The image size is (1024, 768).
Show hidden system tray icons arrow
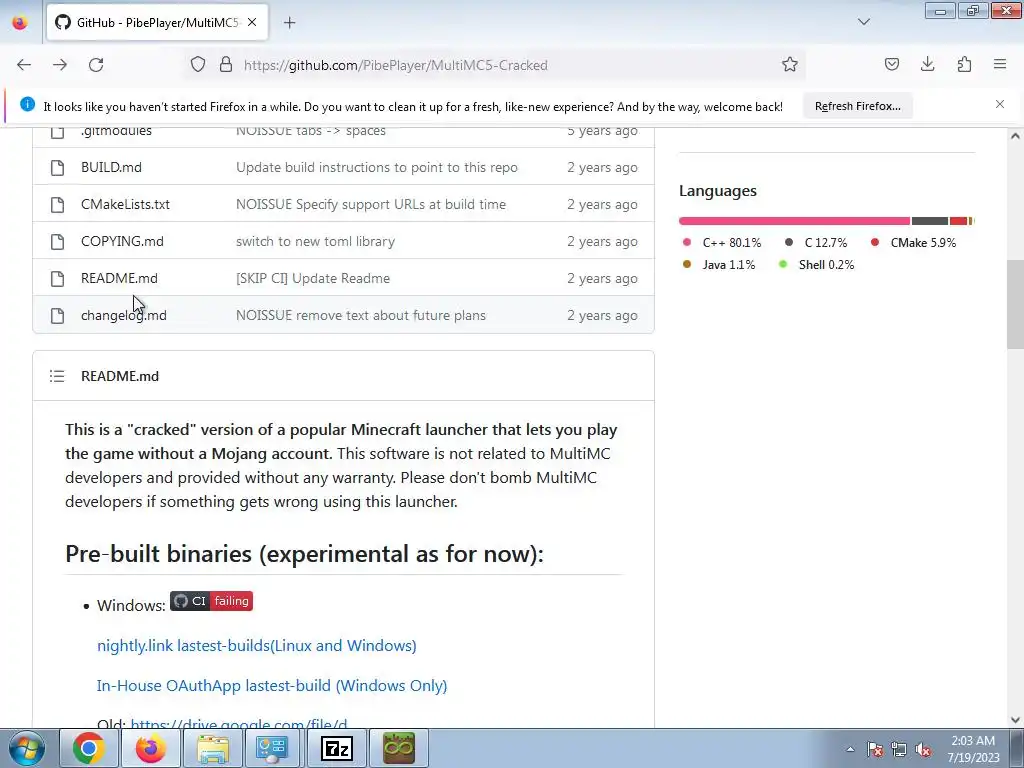[850, 749]
